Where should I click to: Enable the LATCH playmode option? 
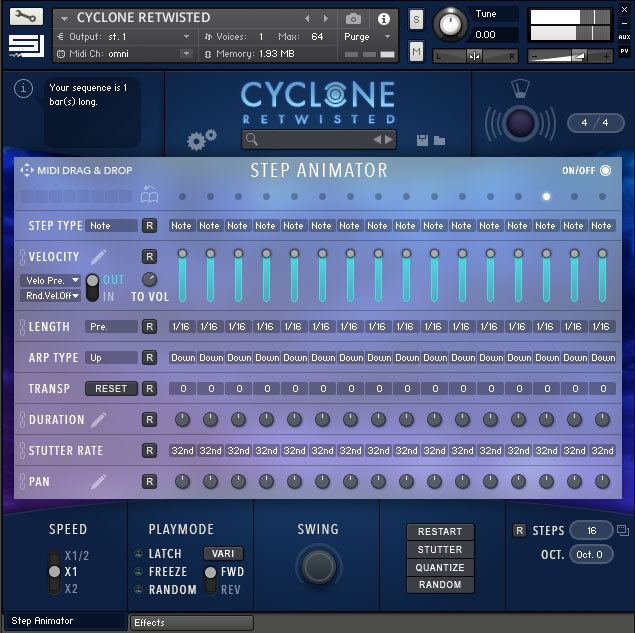(x=138, y=554)
